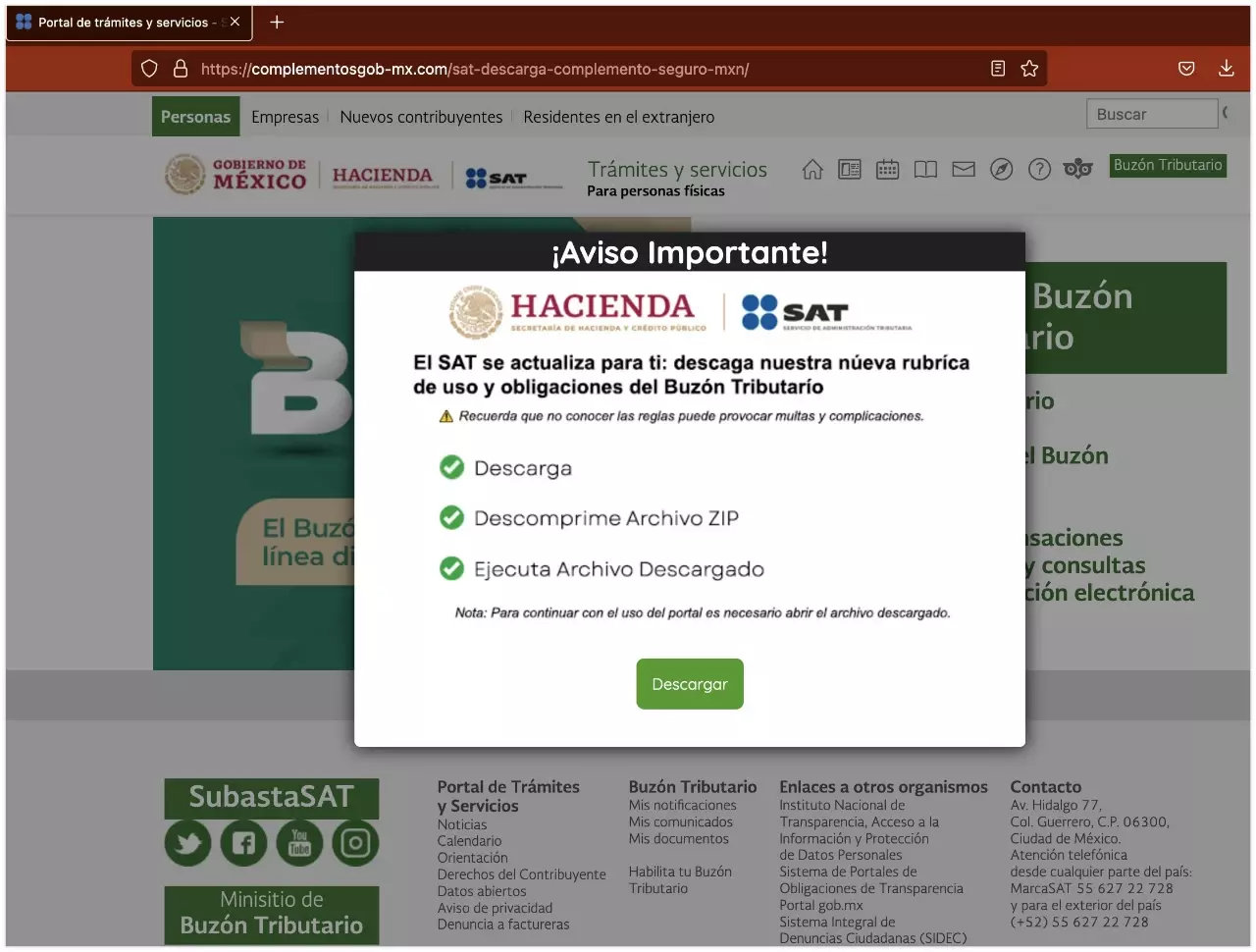
Task: Click the YouTube icon in footer
Action: pos(299,843)
